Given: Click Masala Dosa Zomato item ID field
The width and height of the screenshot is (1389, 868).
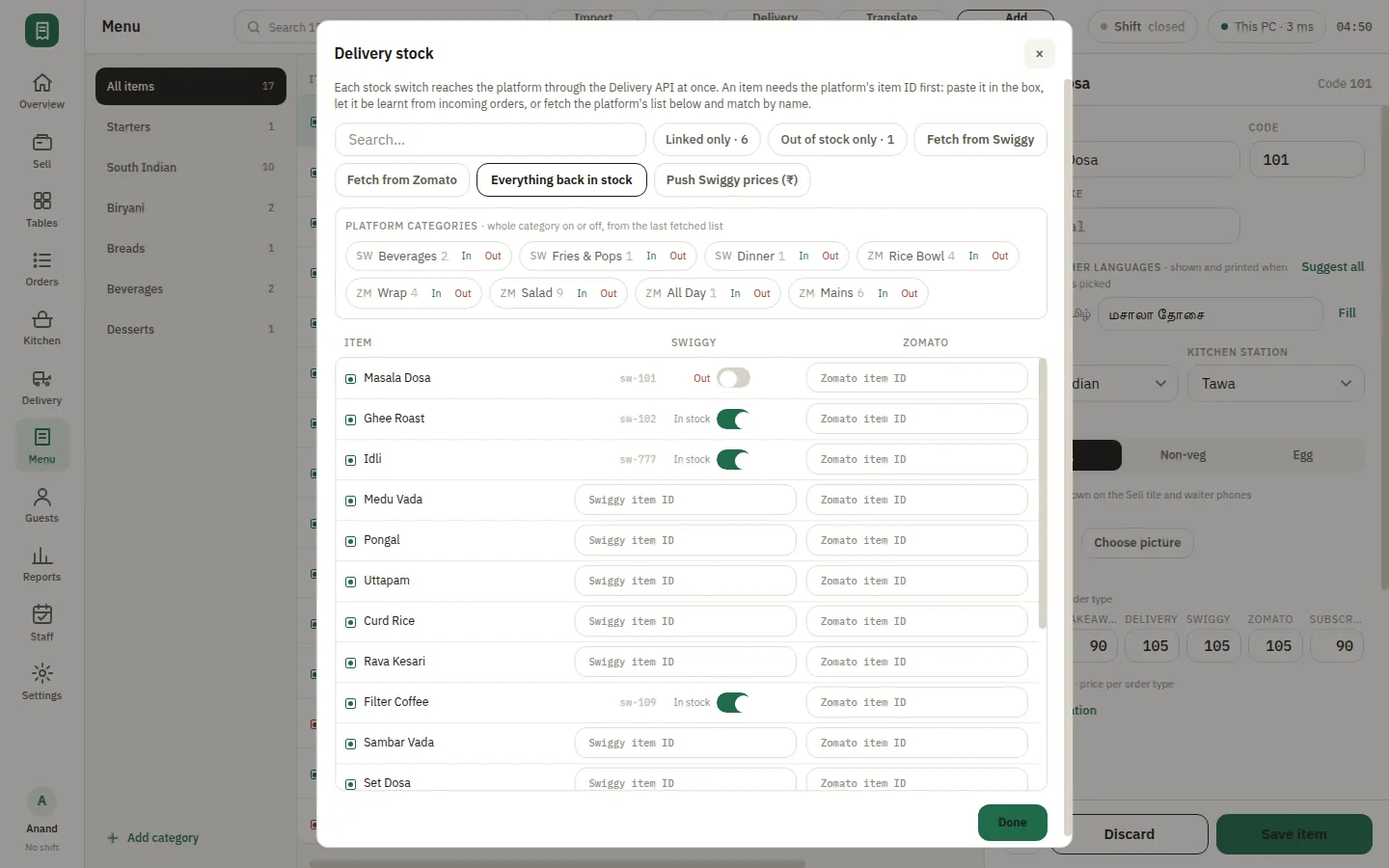Looking at the screenshot, I should click(916, 378).
